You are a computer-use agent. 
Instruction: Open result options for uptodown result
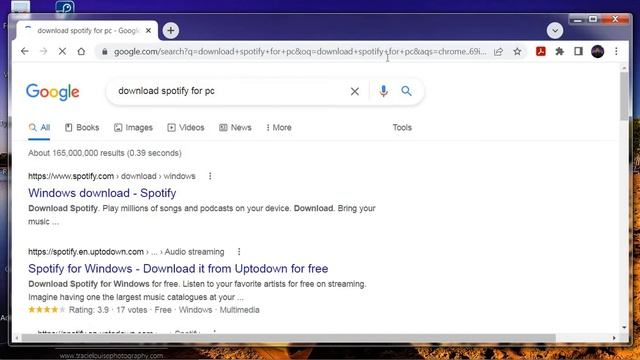239,252
